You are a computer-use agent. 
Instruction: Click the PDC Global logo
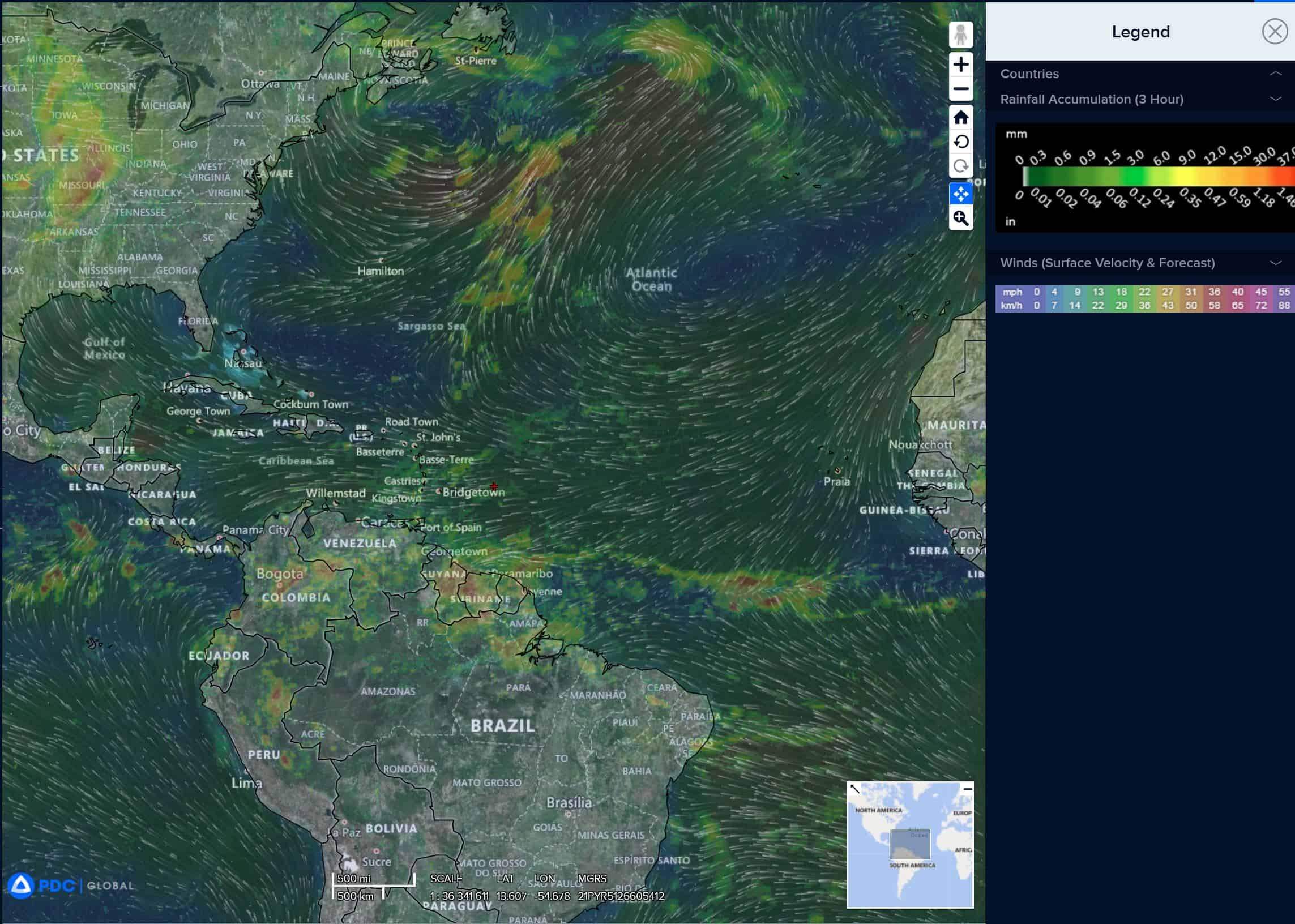pyautogui.click(x=71, y=885)
